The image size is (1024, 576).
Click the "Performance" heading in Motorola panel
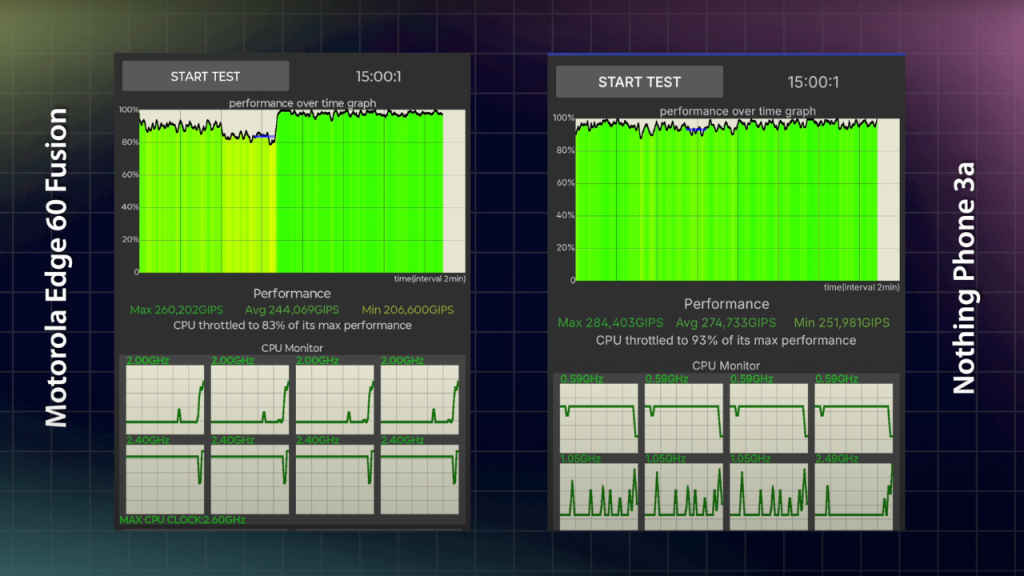tap(292, 293)
